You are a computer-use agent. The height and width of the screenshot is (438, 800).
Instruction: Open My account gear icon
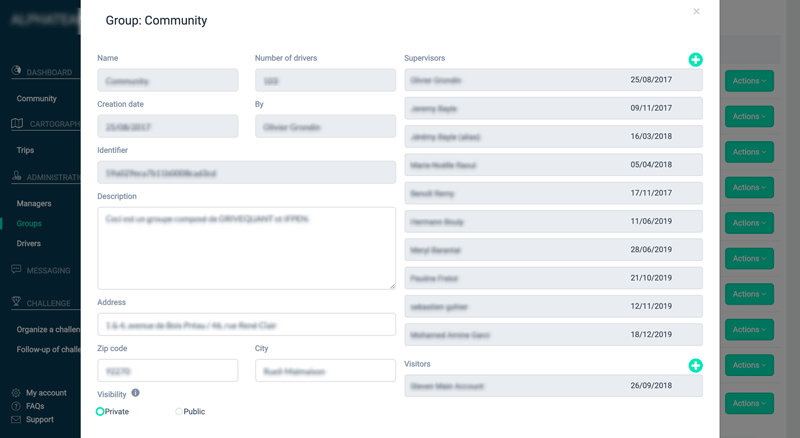[16, 393]
